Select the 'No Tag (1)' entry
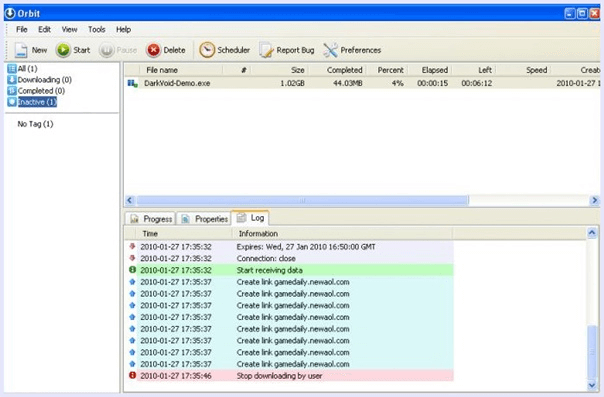 pos(35,124)
